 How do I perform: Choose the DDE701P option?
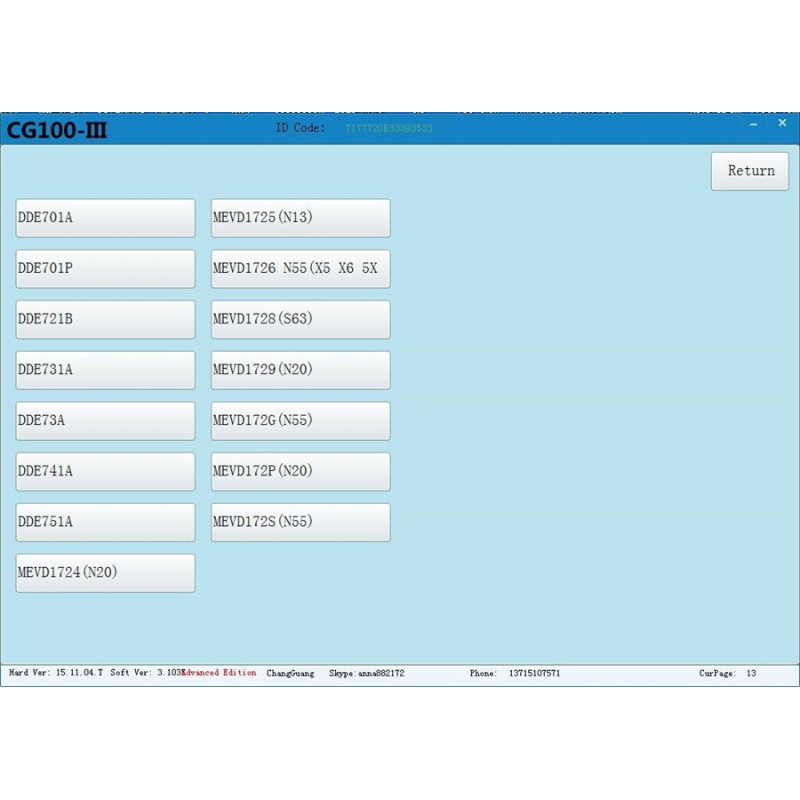[x=105, y=269]
